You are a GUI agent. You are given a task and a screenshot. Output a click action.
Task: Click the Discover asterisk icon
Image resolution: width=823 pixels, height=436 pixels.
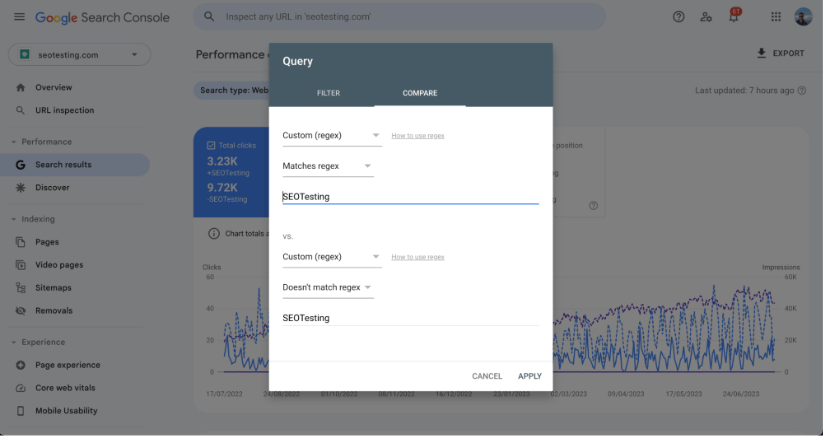(20, 187)
